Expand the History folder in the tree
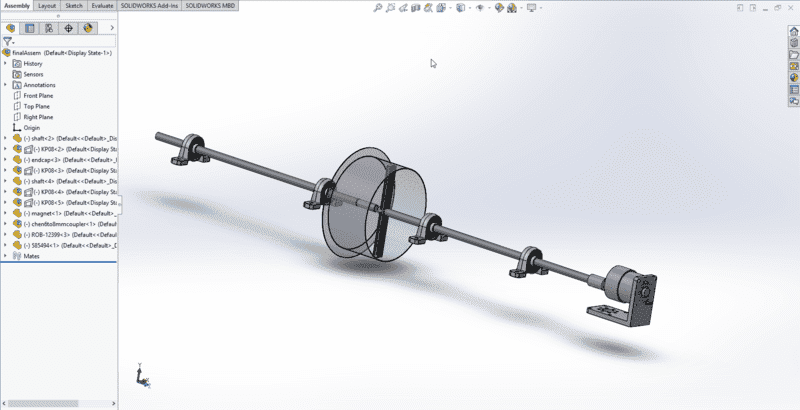The width and height of the screenshot is (800, 410). tap(5, 64)
